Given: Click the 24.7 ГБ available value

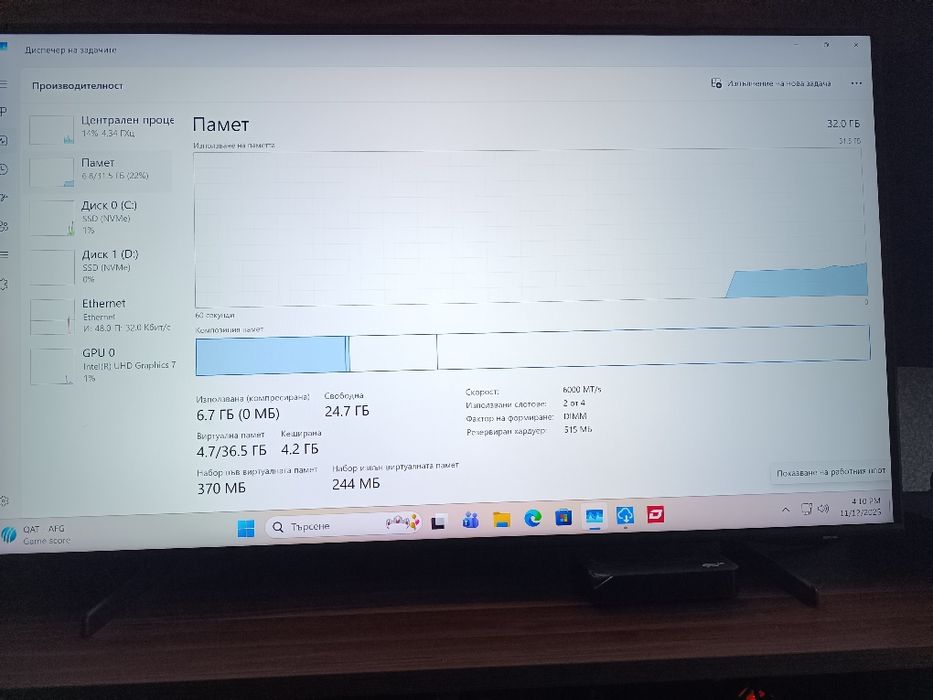Looking at the screenshot, I should click(347, 411).
